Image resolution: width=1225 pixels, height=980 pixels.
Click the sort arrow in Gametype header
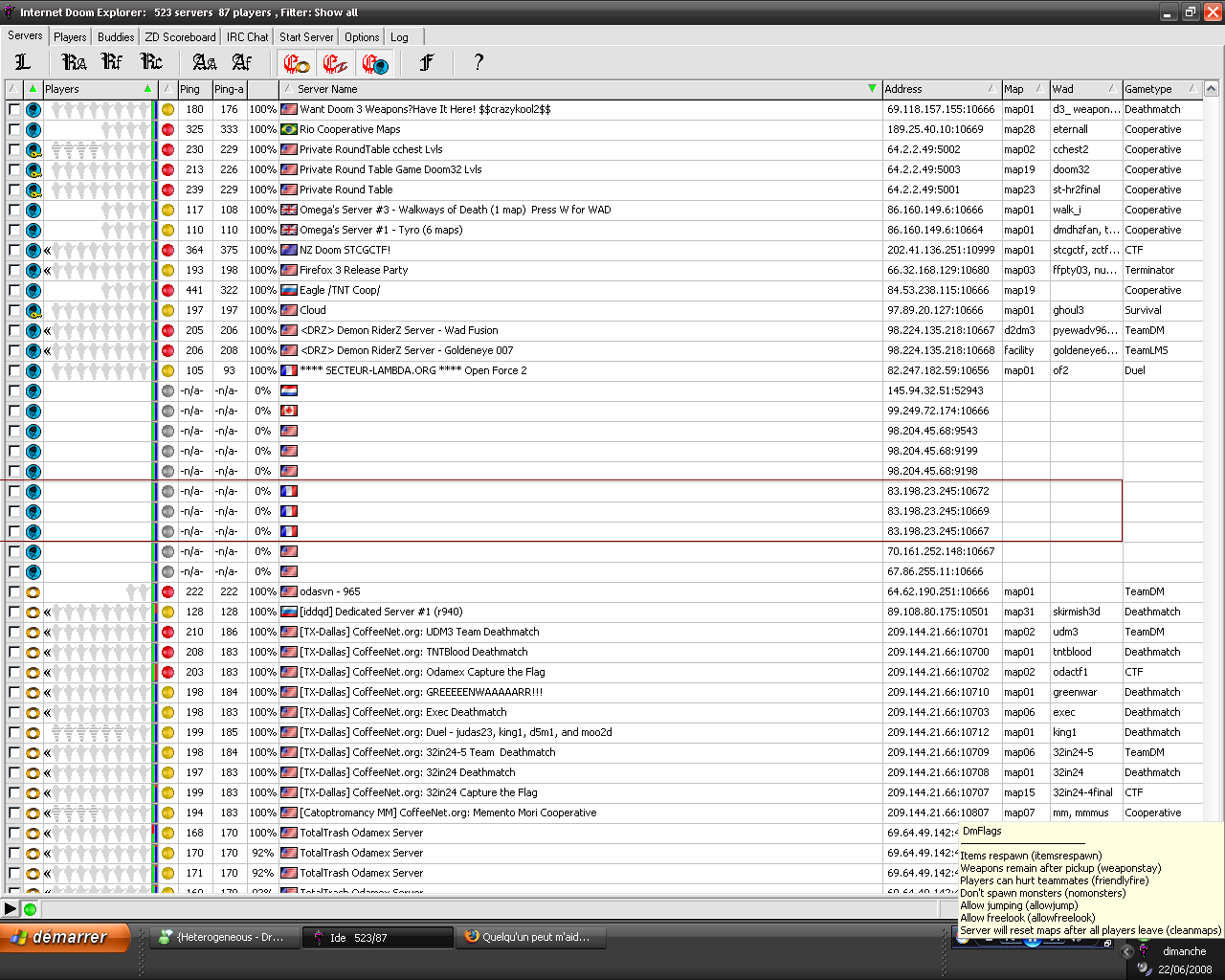1192,89
